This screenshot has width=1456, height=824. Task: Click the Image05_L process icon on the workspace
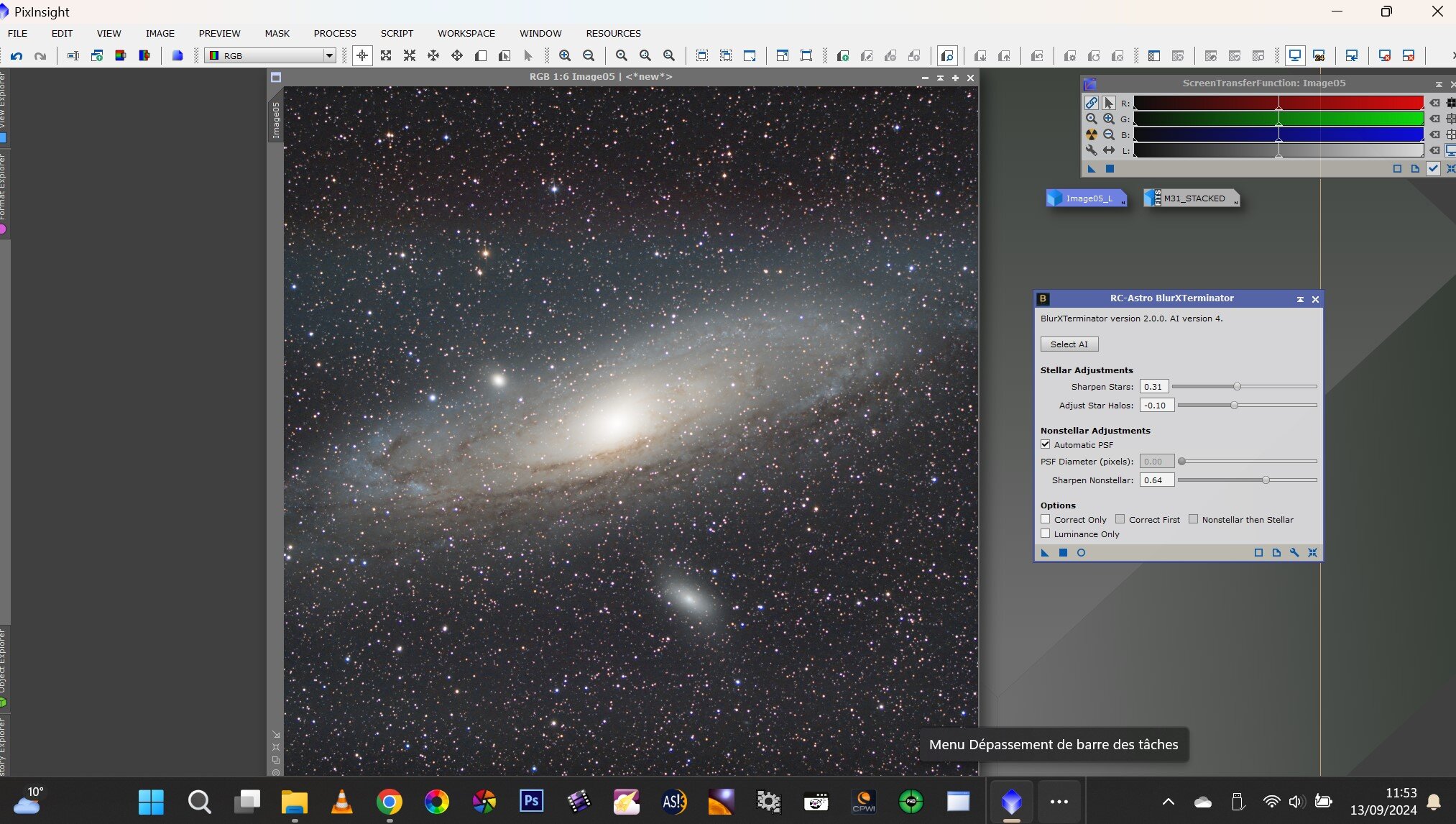[1087, 198]
